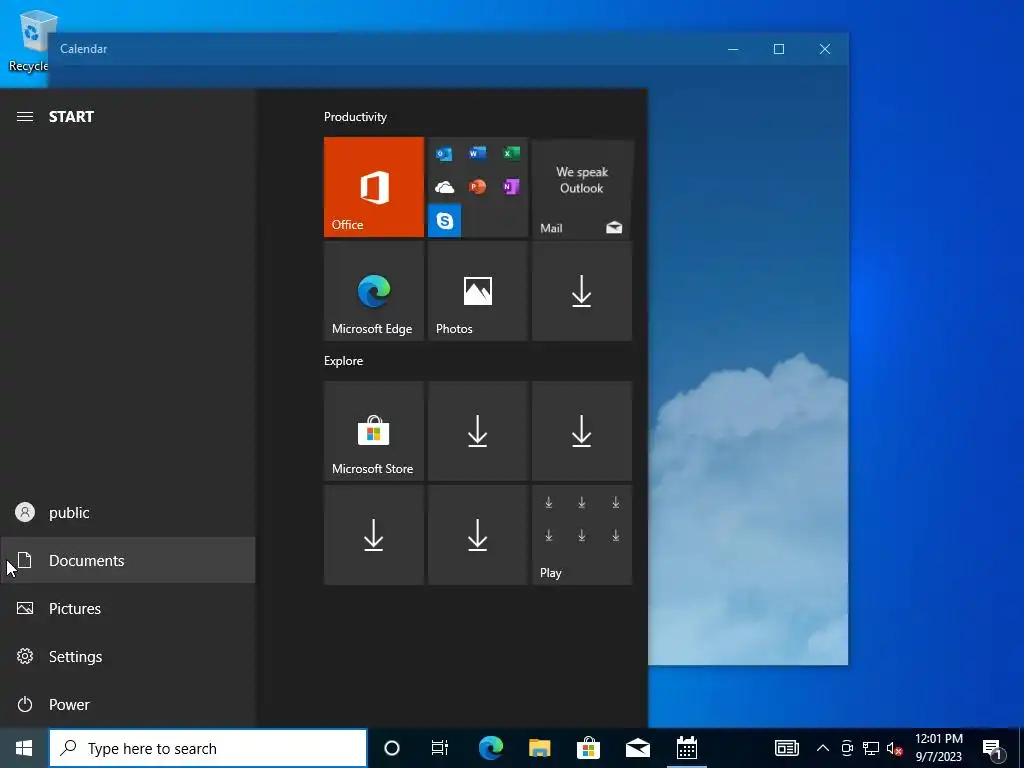Launch Excel from the Office apps tile

click(x=511, y=154)
